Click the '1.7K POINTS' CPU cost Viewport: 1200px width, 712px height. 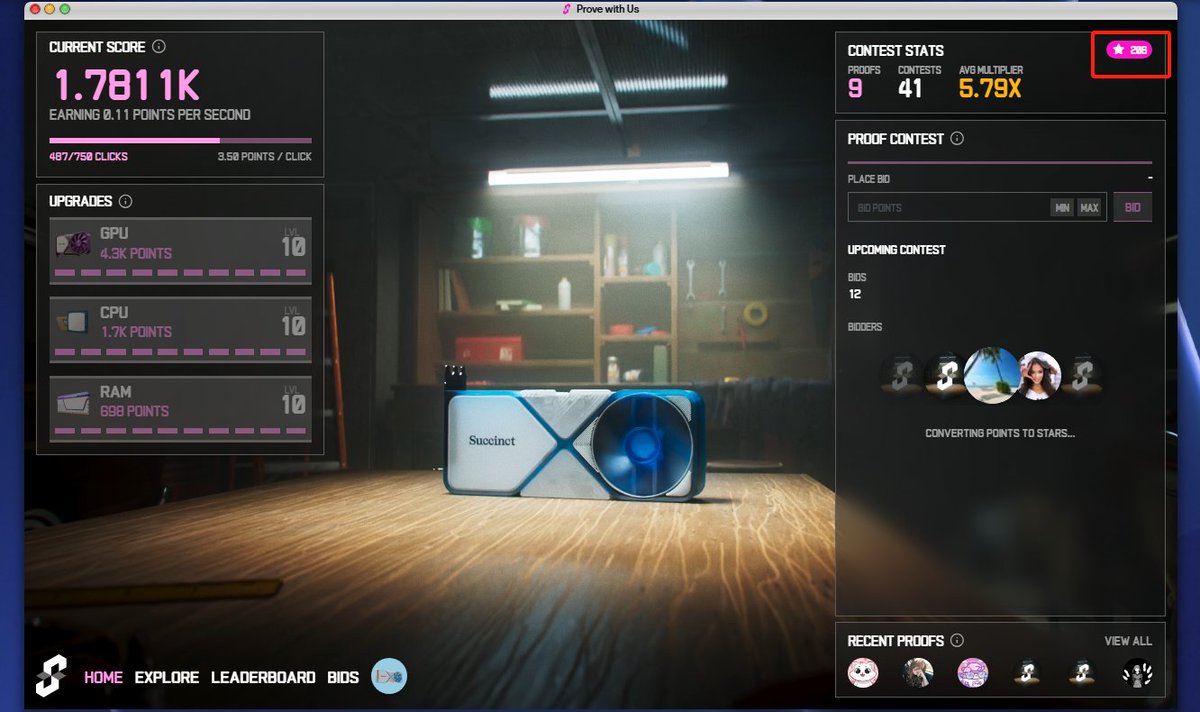(x=136, y=332)
